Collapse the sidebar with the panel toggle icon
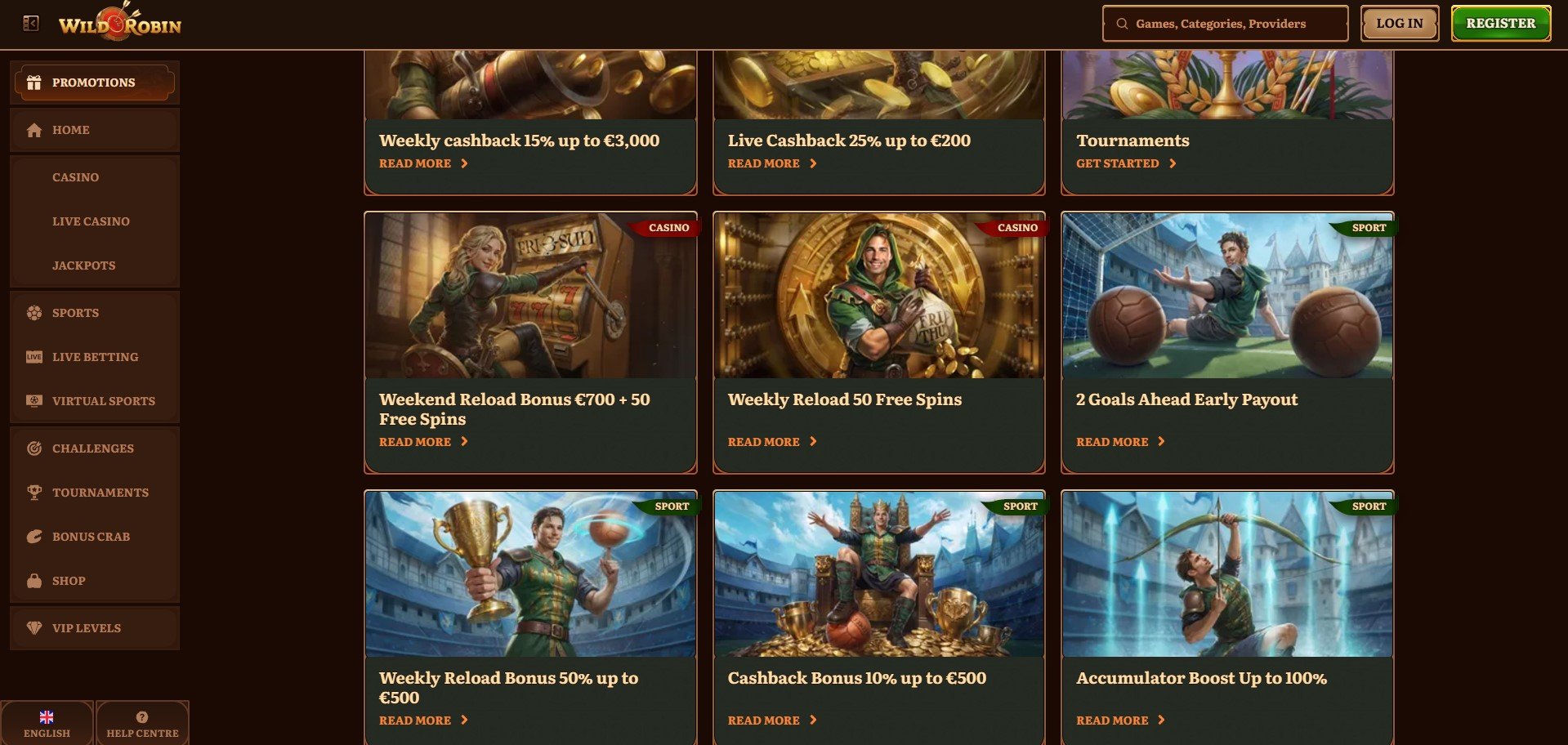Image resolution: width=1568 pixels, height=745 pixels. point(31,24)
